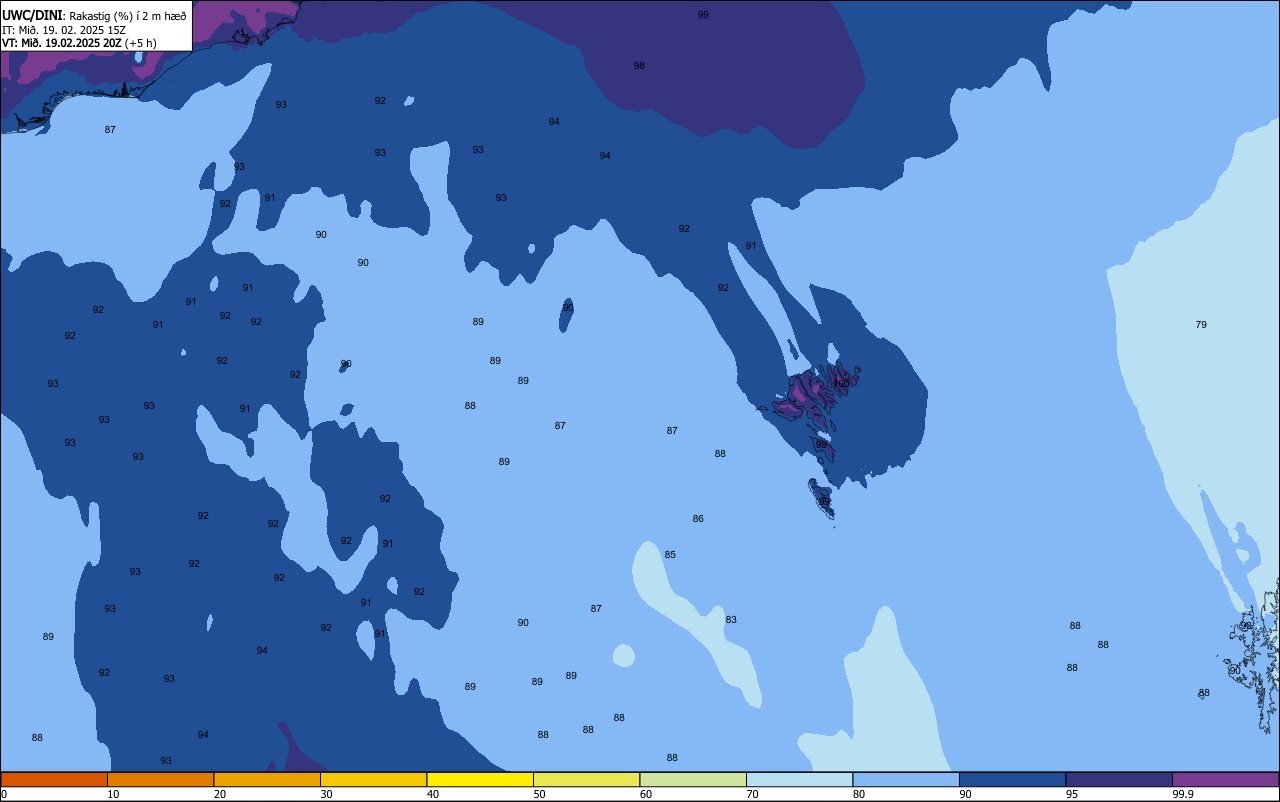Select the medium blue 90–95 legend swatch
1280x802 pixels.
coord(1012,779)
